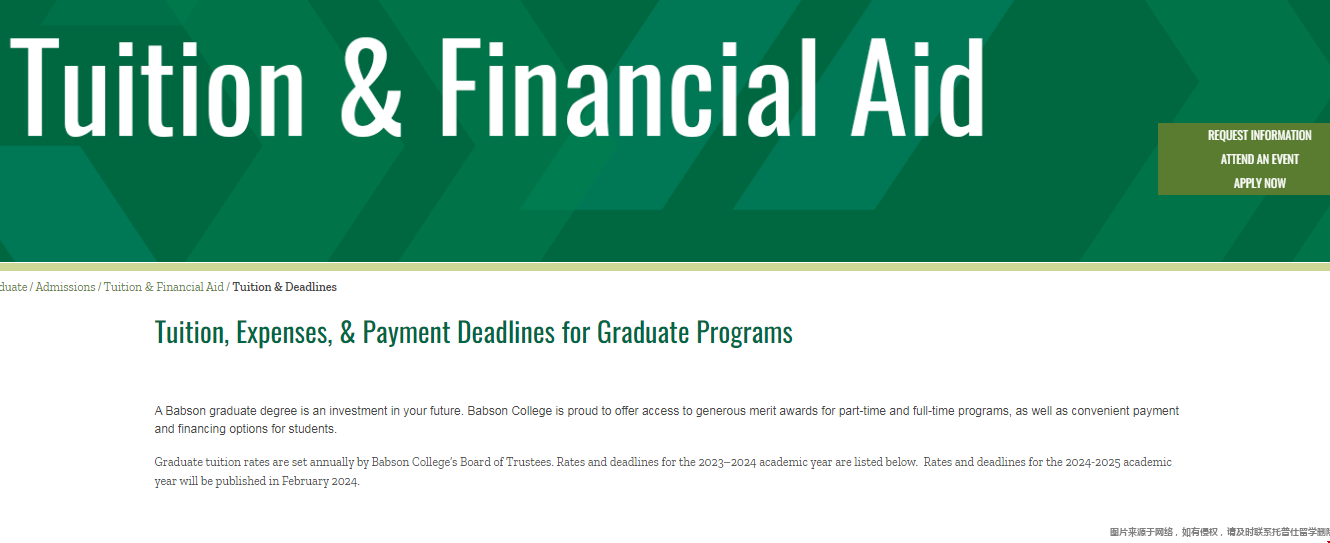1330x543 pixels.
Task: Open the Tuition & Financial Aid breadcrumb link
Action: [x=164, y=287]
